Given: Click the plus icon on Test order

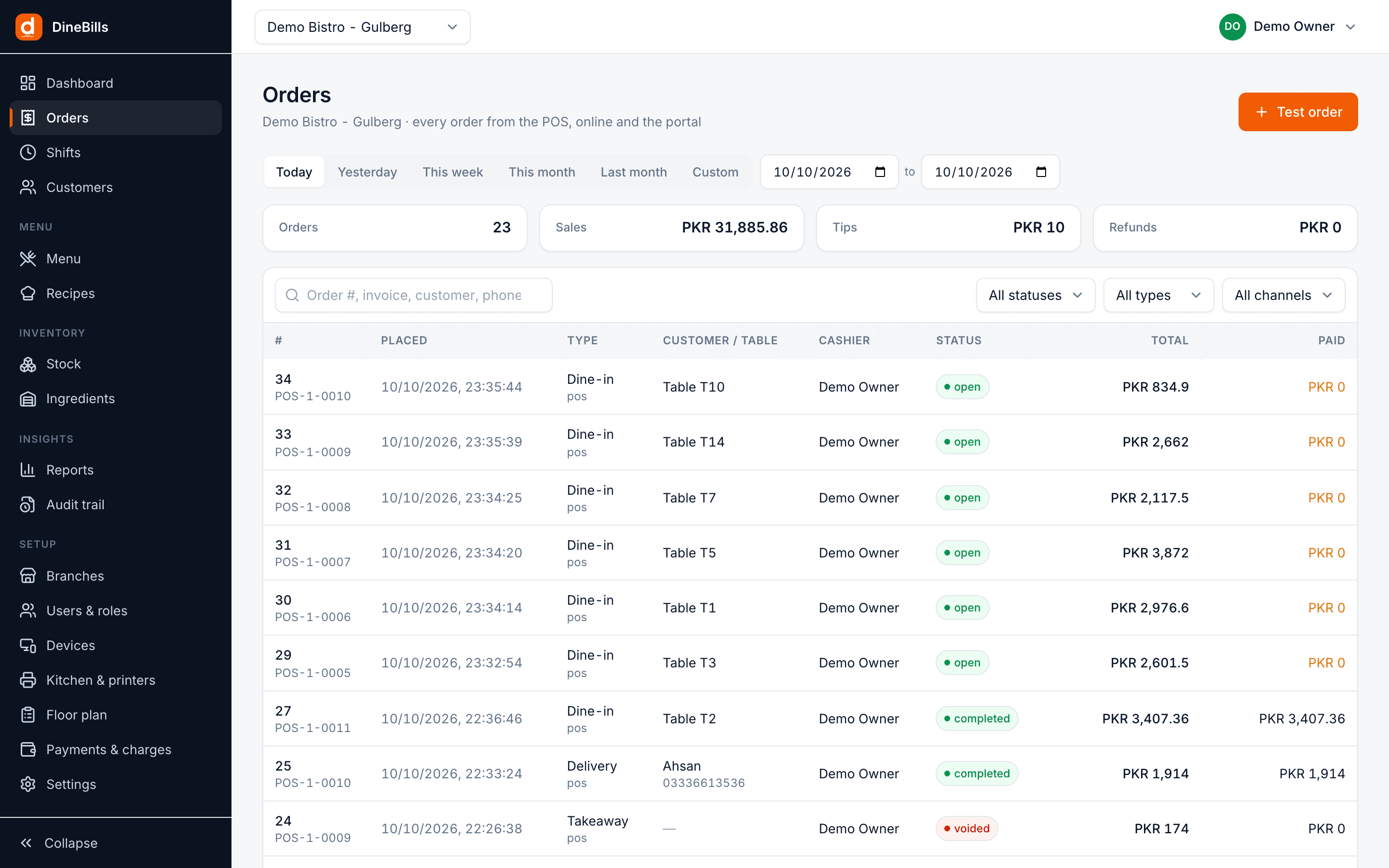Looking at the screenshot, I should tap(1262, 112).
